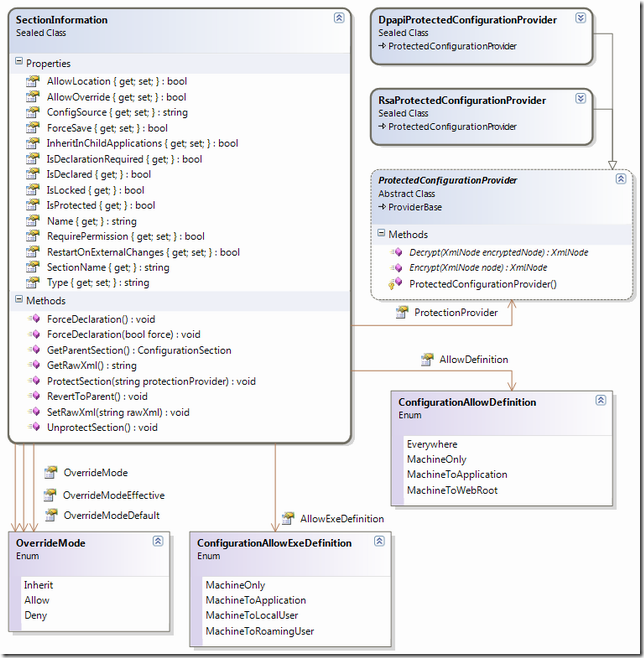644x658 pixels.
Task: Select 'GetParentSection() : ConfigurationSection' row
Action: 139,350
